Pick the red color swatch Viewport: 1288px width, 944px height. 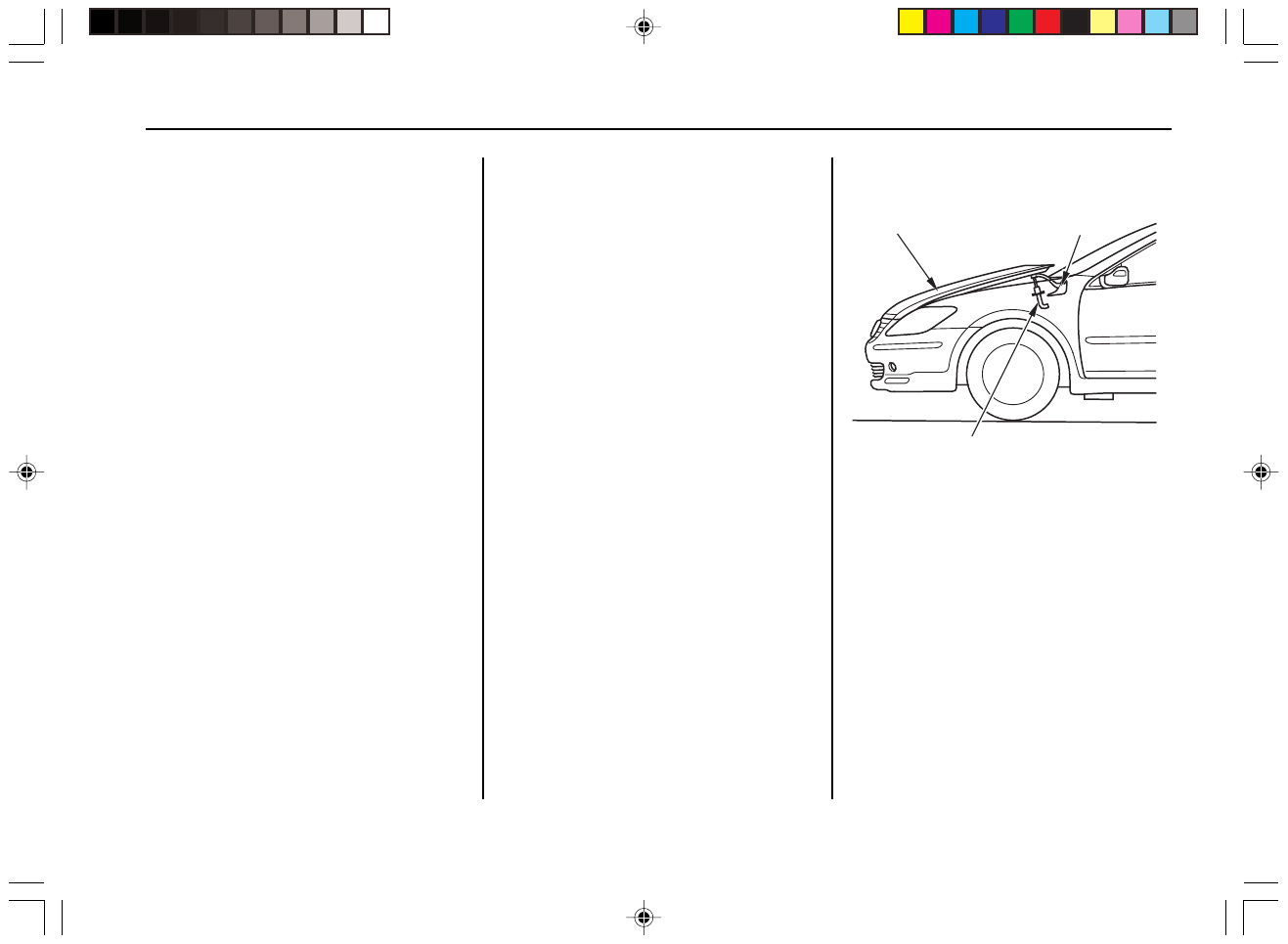1048,22
